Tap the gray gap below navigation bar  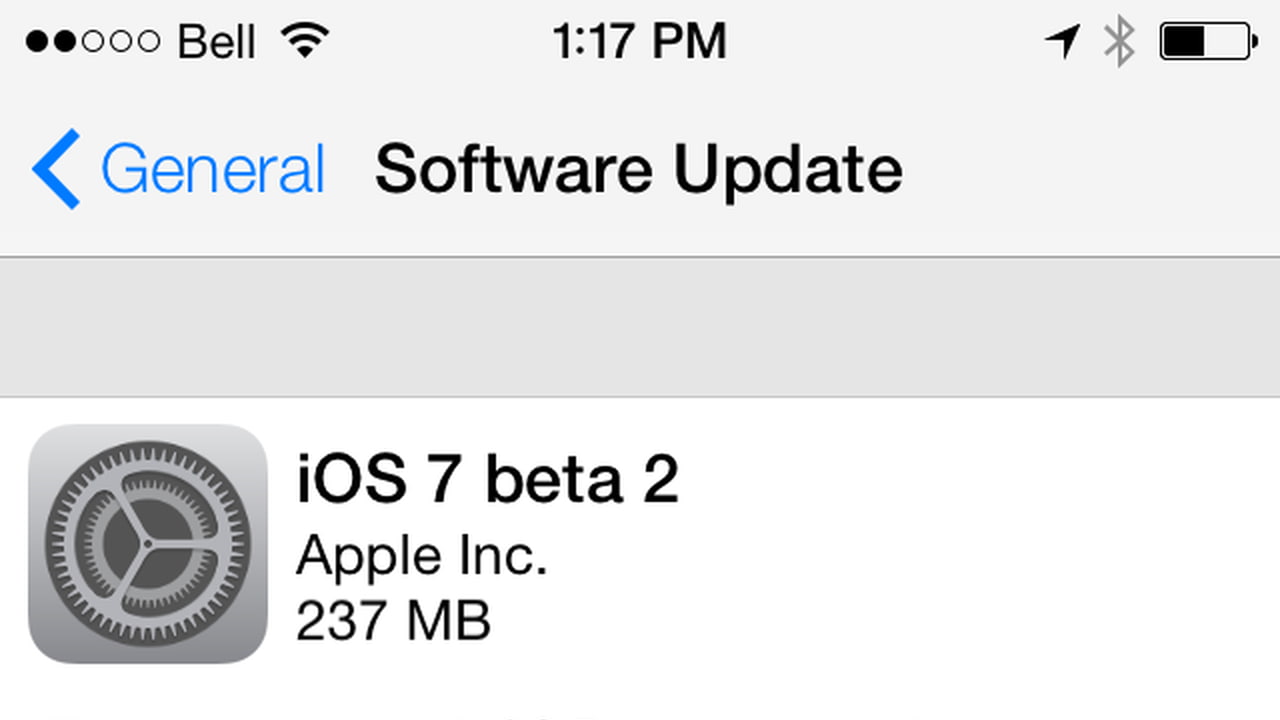coord(640,327)
